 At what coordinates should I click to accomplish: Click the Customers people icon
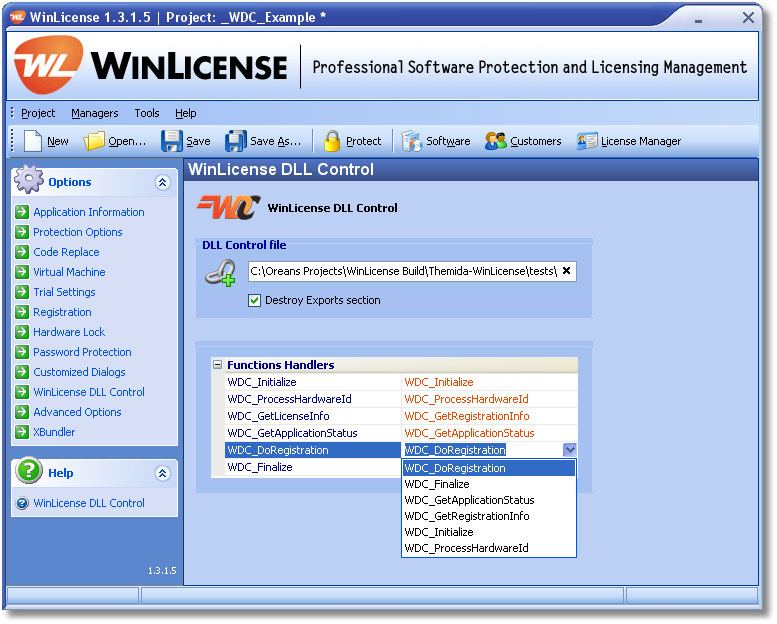496,141
